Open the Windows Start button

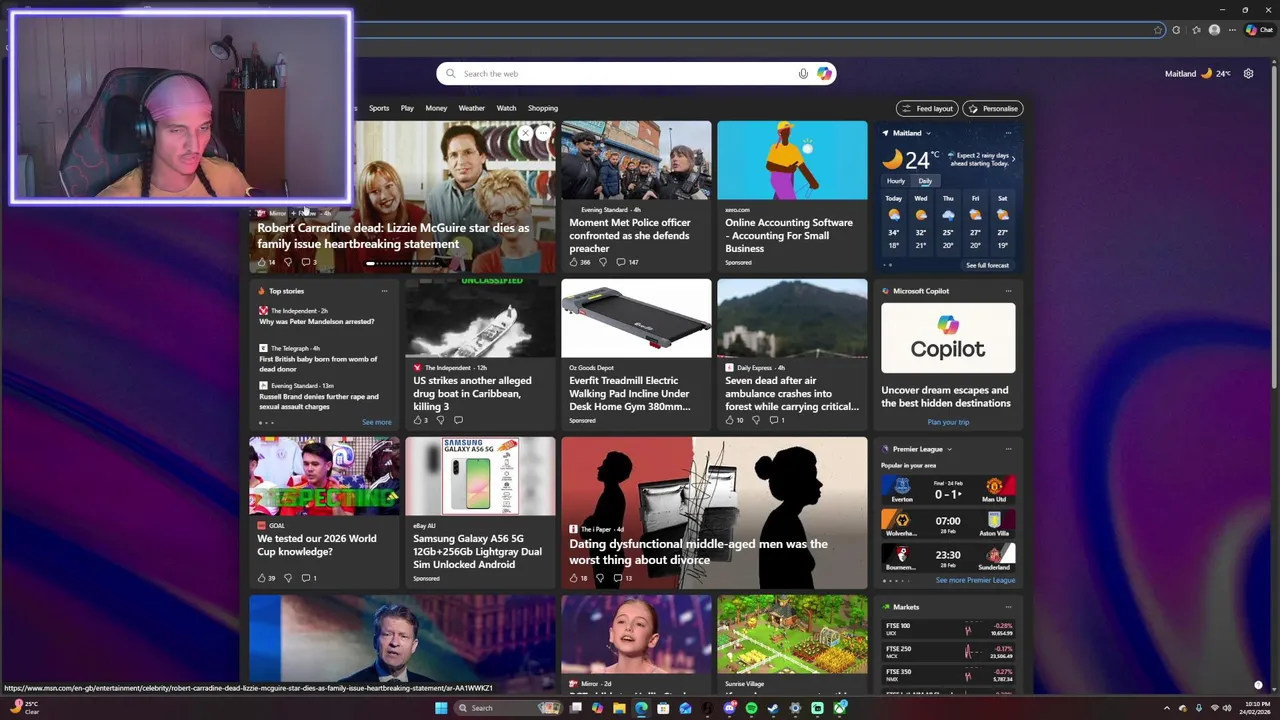[441, 708]
